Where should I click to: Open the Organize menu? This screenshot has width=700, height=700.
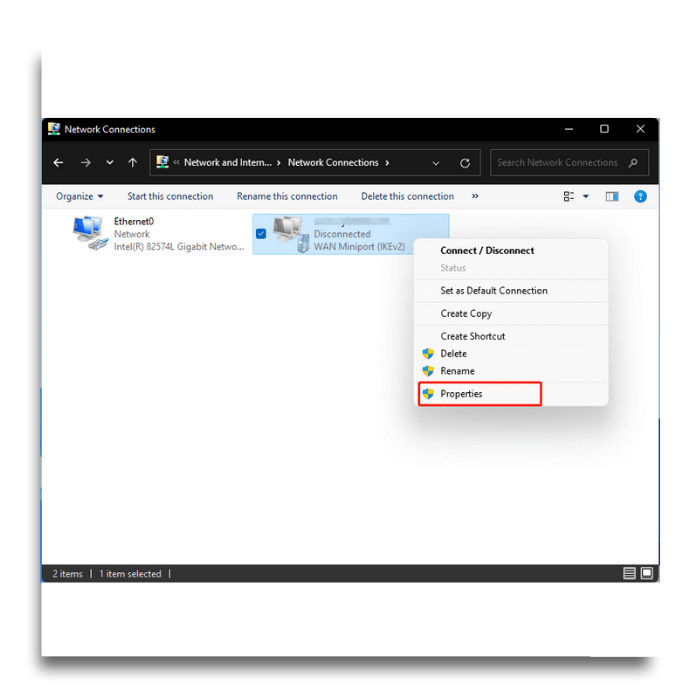pyautogui.click(x=79, y=196)
